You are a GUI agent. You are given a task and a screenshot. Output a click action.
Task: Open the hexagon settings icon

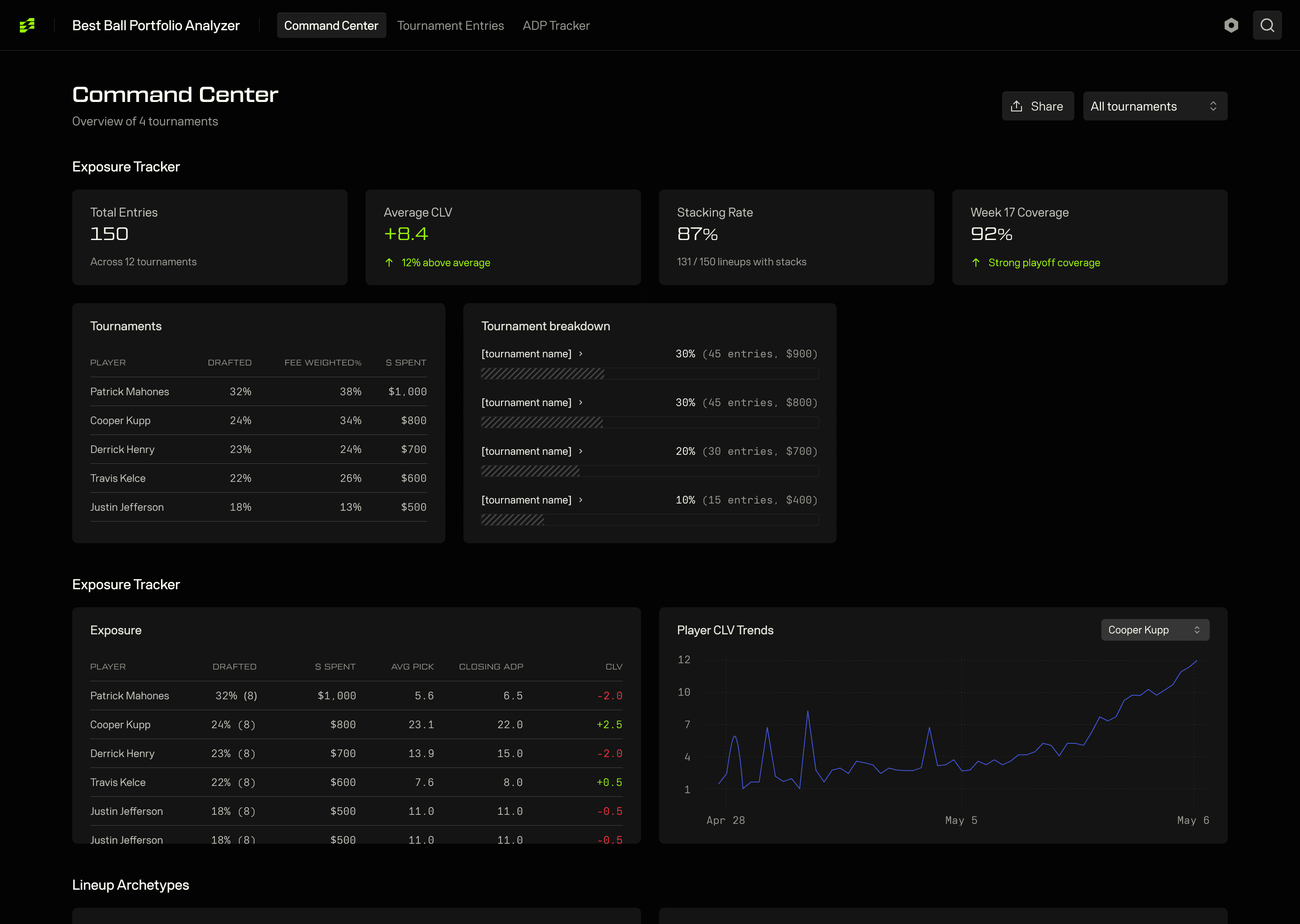1231,25
